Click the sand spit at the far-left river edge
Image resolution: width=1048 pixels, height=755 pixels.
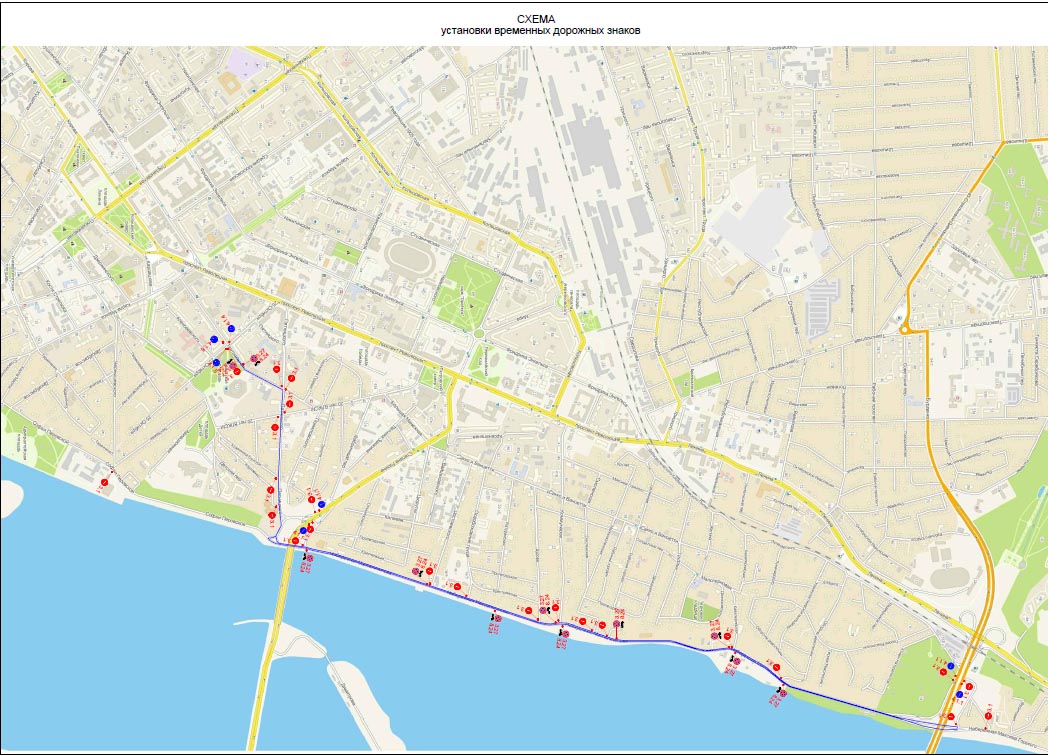(x=12, y=497)
